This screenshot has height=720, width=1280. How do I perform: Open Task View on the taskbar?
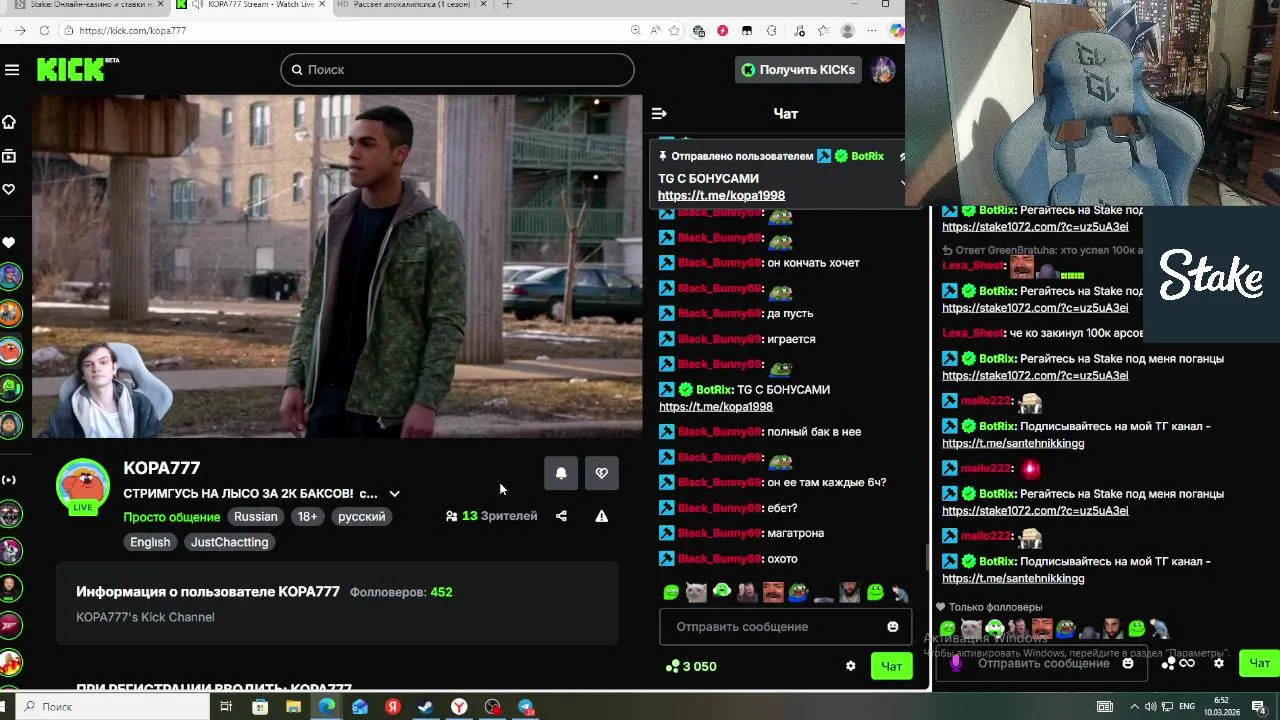click(x=226, y=707)
